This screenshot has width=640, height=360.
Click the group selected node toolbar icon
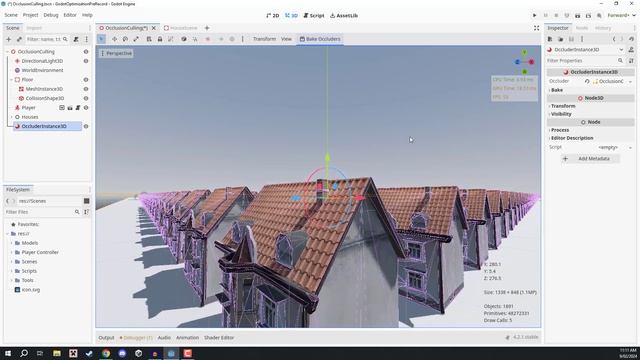point(171,39)
